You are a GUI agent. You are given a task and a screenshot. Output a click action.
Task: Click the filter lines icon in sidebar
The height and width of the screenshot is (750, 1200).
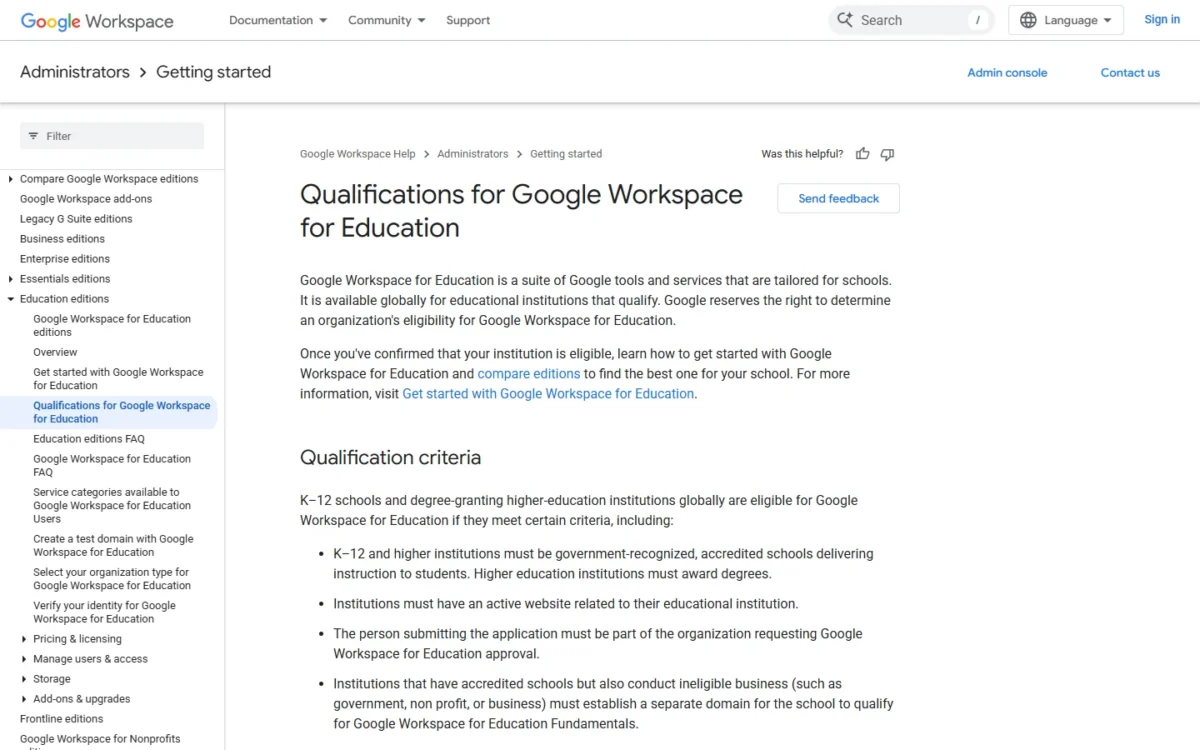pyautogui.click(x=33, y=136)
